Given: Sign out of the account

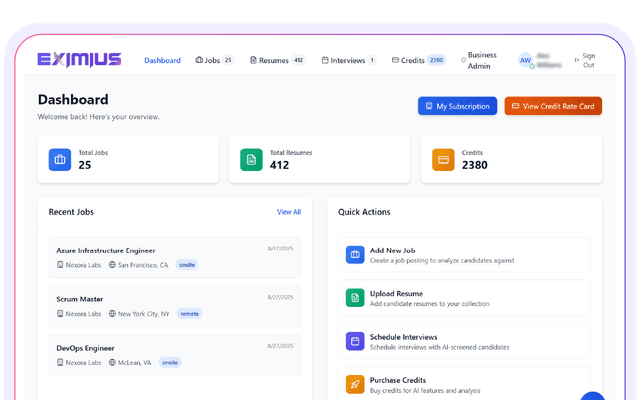Looking at the screenshot, I should pos(584,60).
